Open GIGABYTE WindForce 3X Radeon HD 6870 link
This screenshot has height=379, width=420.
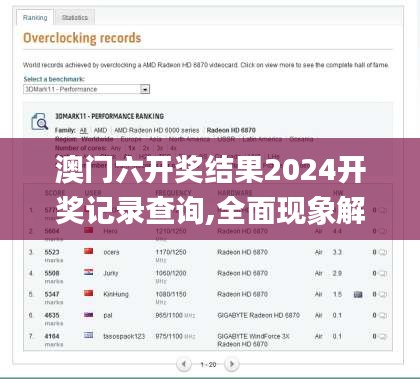point(253,340)
